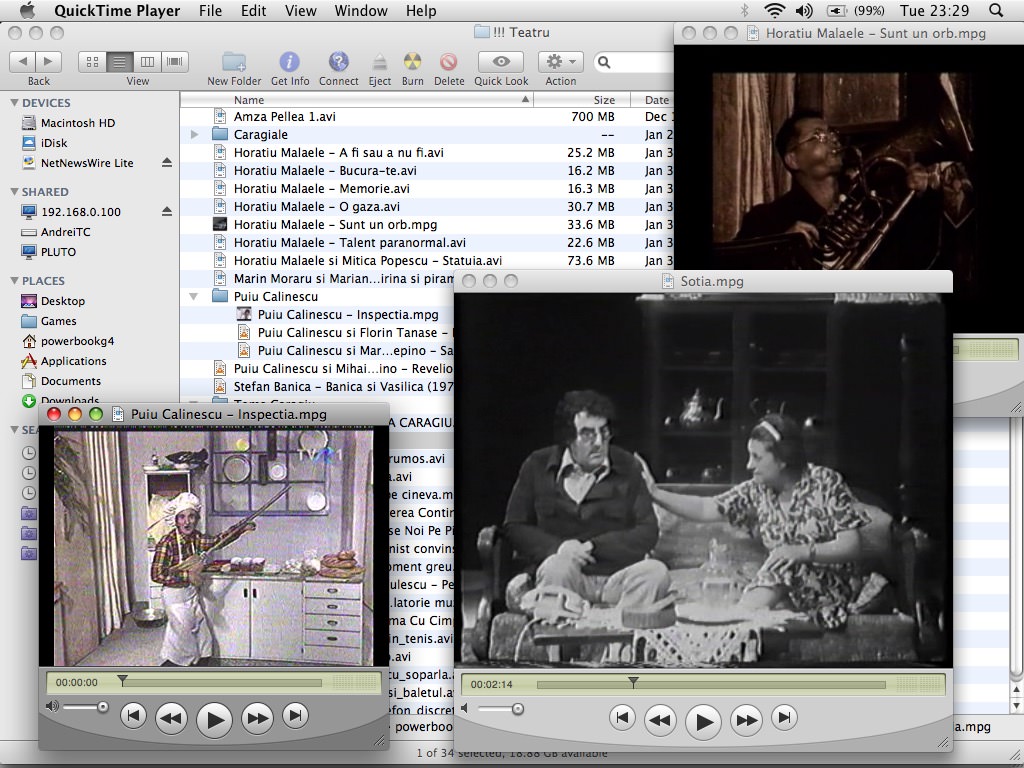Sort files by the Name column header
This screenshot has width=1024, height=768.
click(357, 100)
